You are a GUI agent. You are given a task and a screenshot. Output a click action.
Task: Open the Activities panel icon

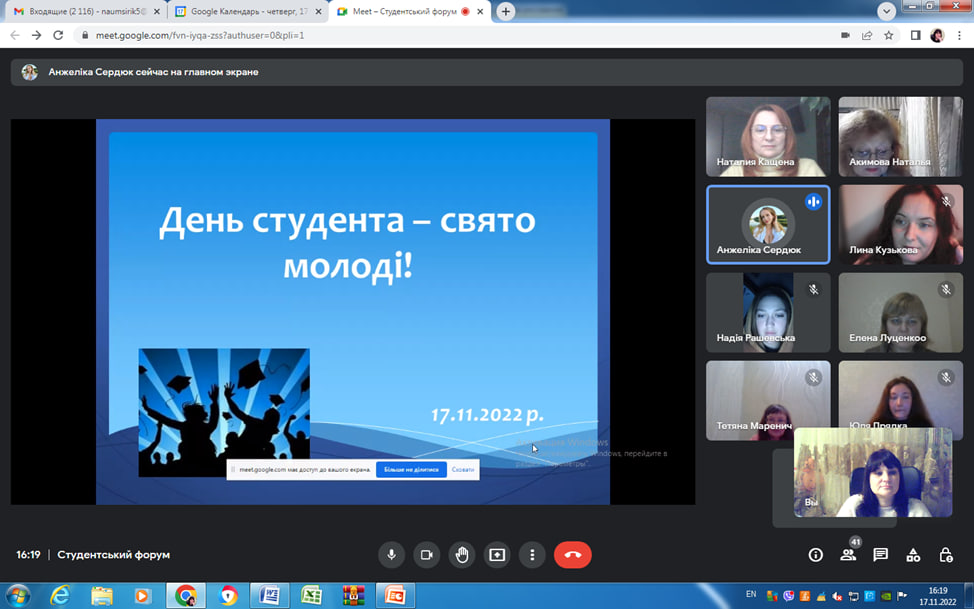(913, 555)
